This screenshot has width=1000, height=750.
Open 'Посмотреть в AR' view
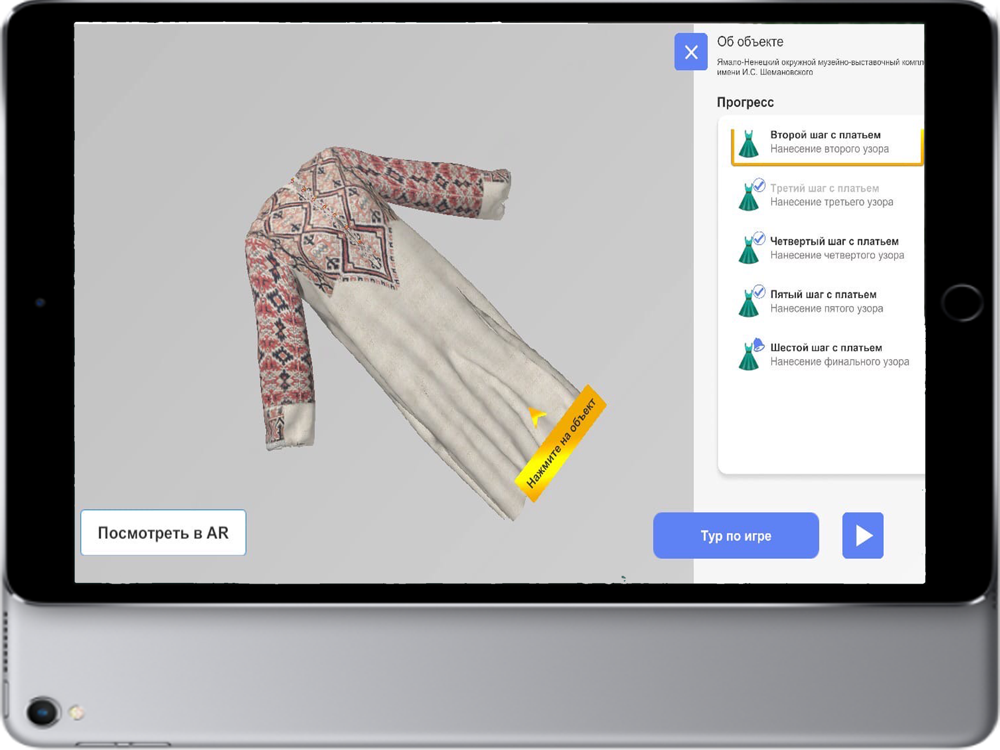click(x=163, y=533)
